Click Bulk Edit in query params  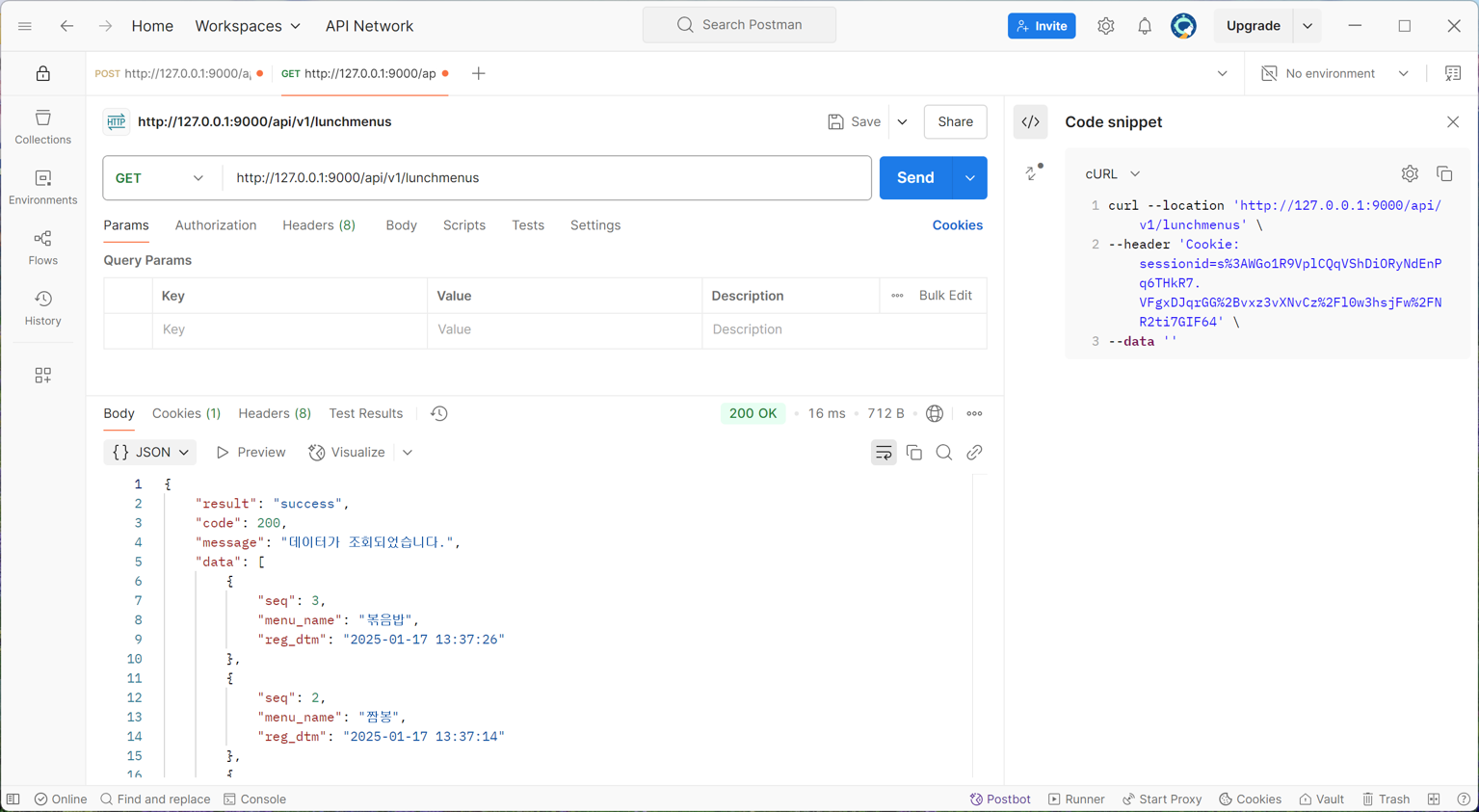945,296
